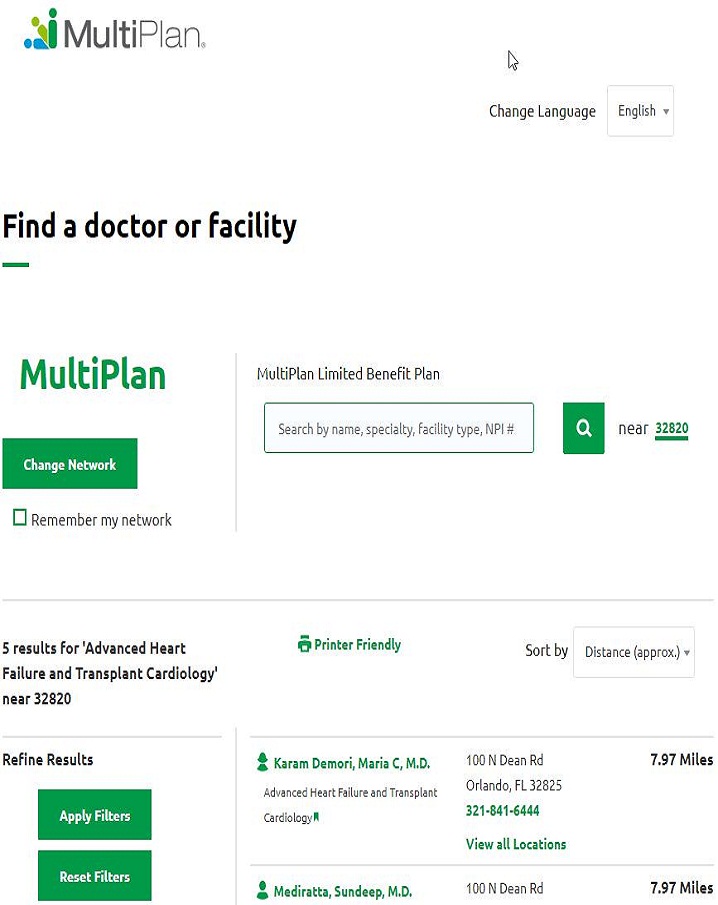Image resolution: width=718 pixels, height=905 pixels.
Task: Open the Distance (approx.) sort dropdown
Action: click(x=633, y=652)
